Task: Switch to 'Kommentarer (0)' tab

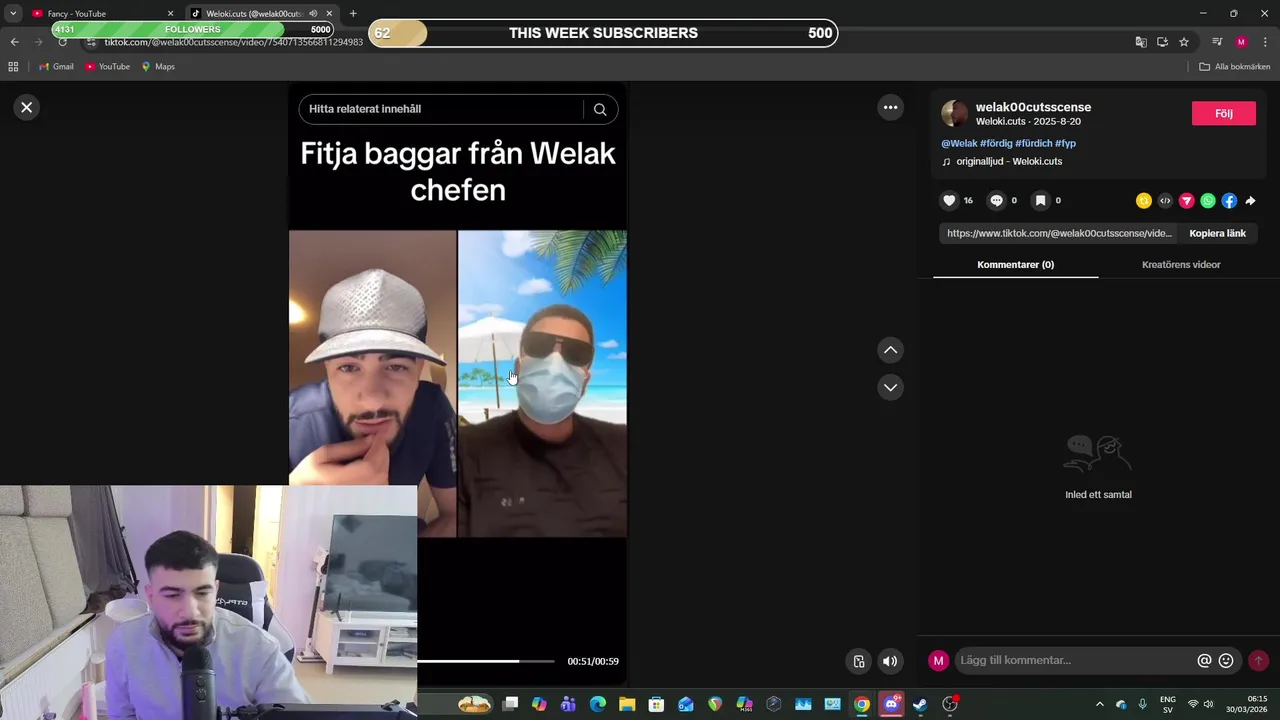Action: pos(1015,265)
